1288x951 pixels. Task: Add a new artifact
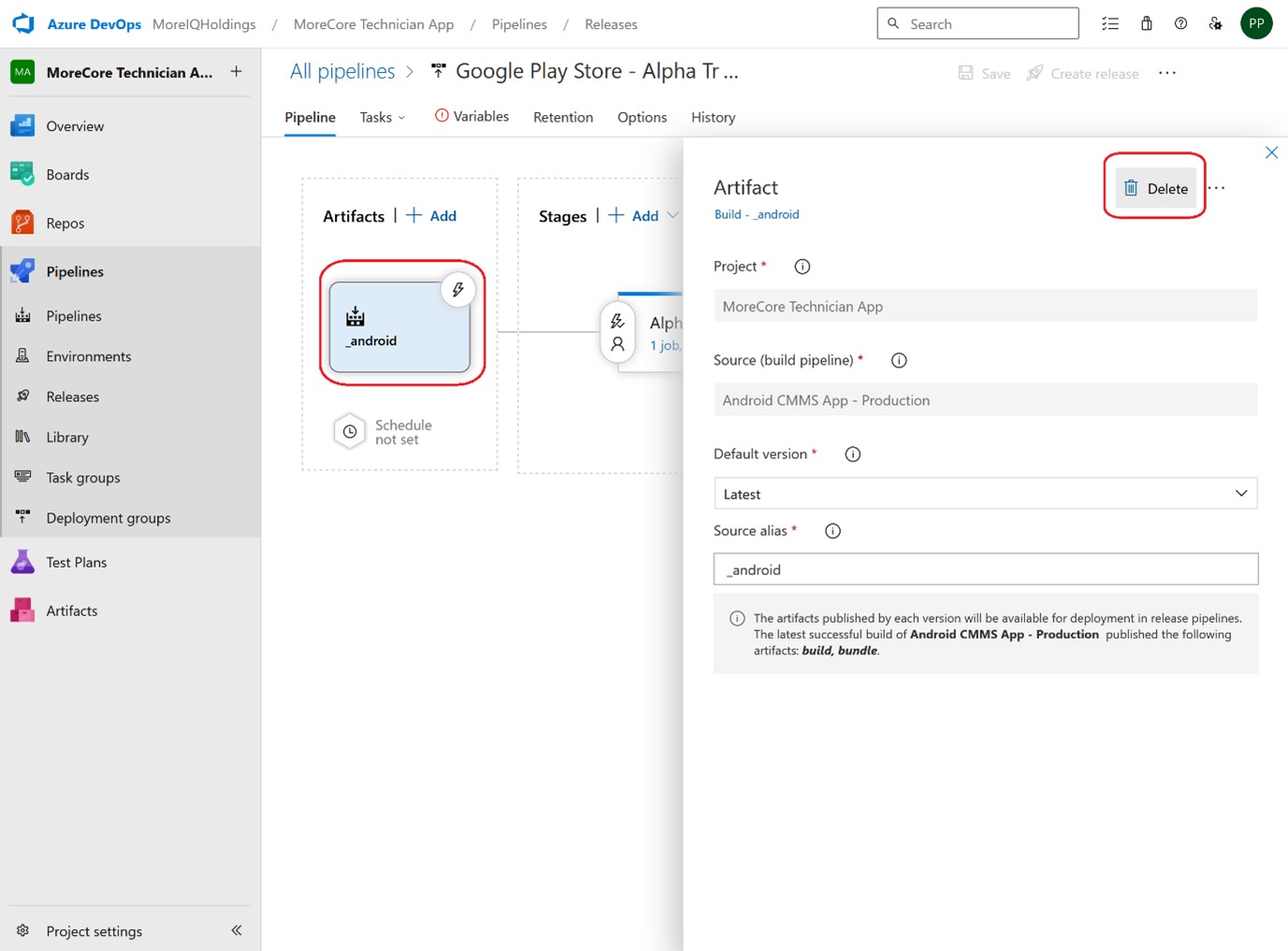tap(432, 216)
